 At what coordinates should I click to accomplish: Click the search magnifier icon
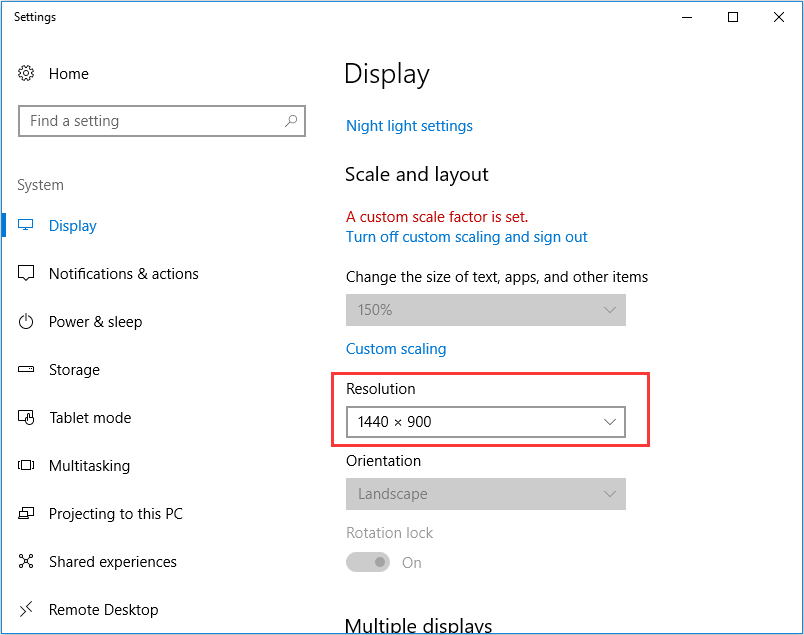pyautogui.click(x=291, y=121)
